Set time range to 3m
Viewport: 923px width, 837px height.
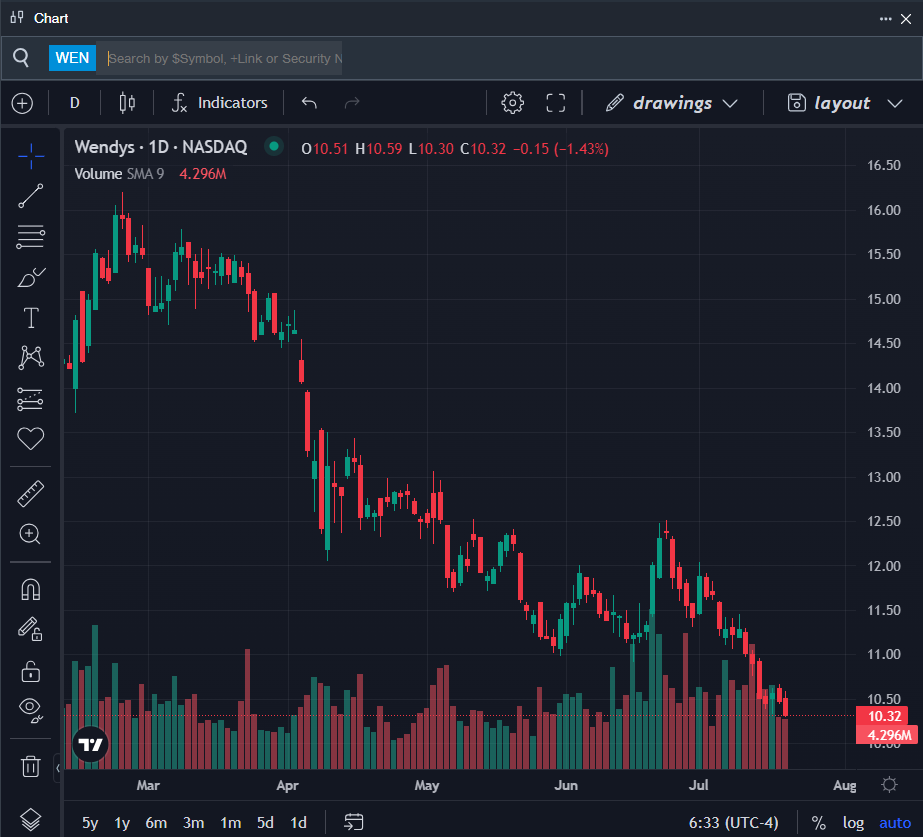coord(194,823)
